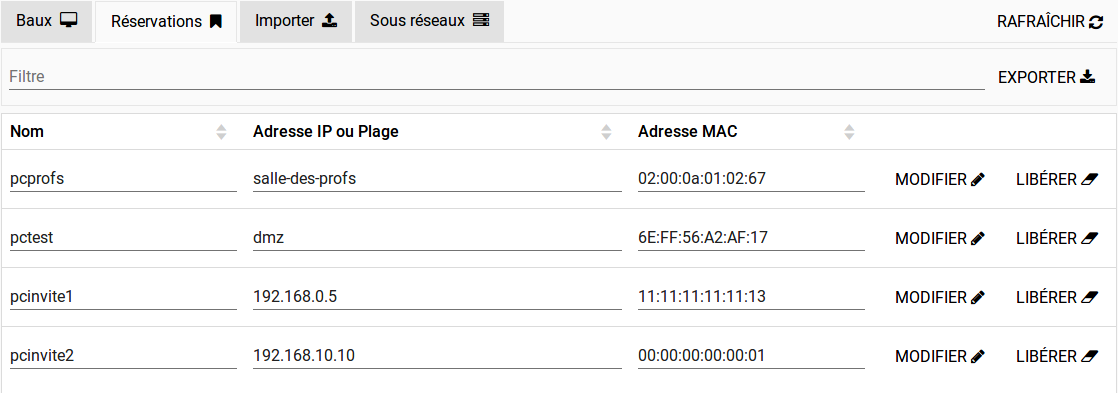Click the pctest name field
1118x393 pixels.
coord(123,238)
